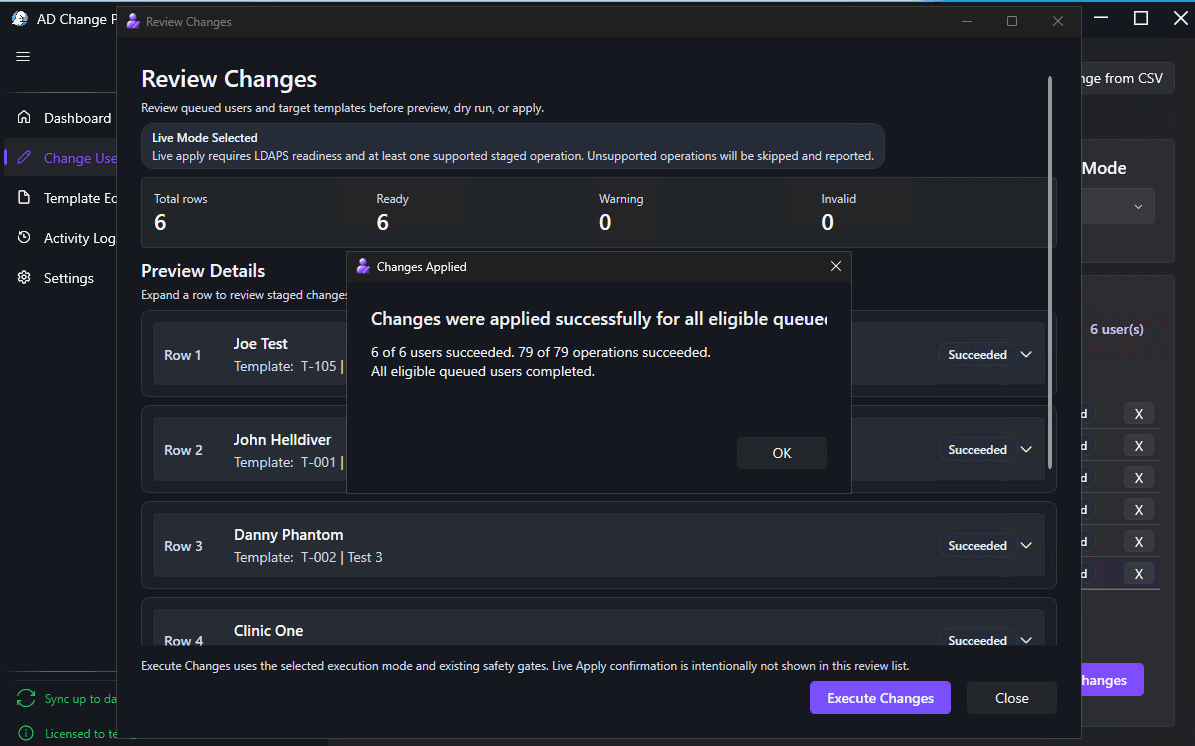
Task: Click OK in Changes Applied dialog
Action: [x=781, y=453]
